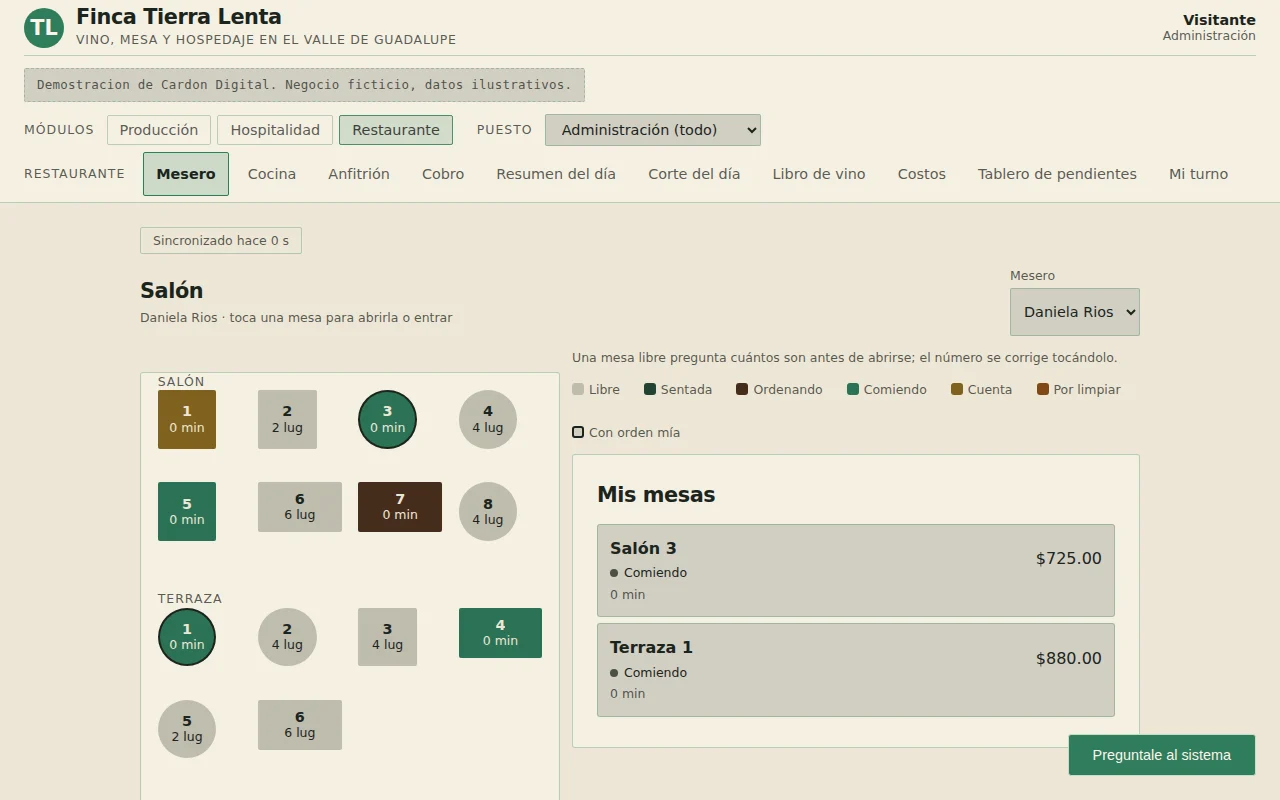Click the $880.00 amount

point(1069,659)
